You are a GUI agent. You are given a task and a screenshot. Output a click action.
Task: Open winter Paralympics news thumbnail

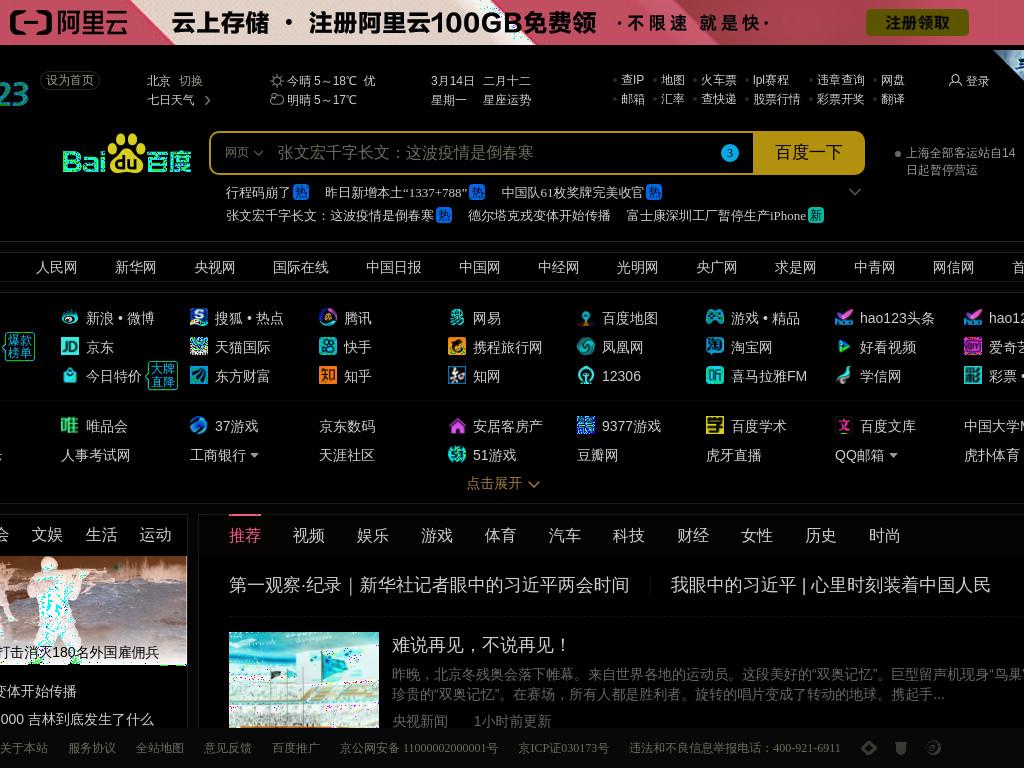pos(304,680)
